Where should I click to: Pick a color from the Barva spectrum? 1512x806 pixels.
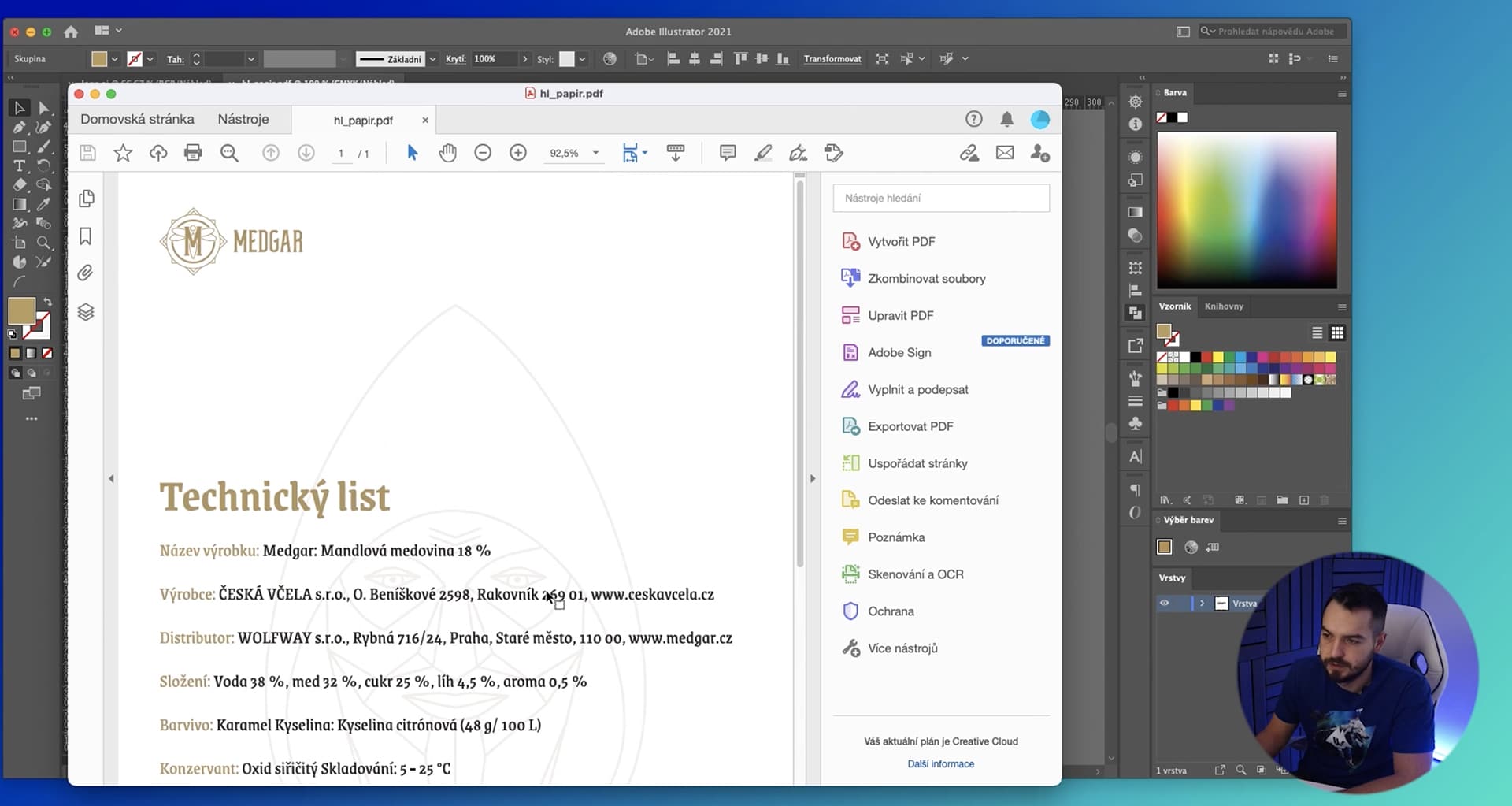tap(1246, 210)
